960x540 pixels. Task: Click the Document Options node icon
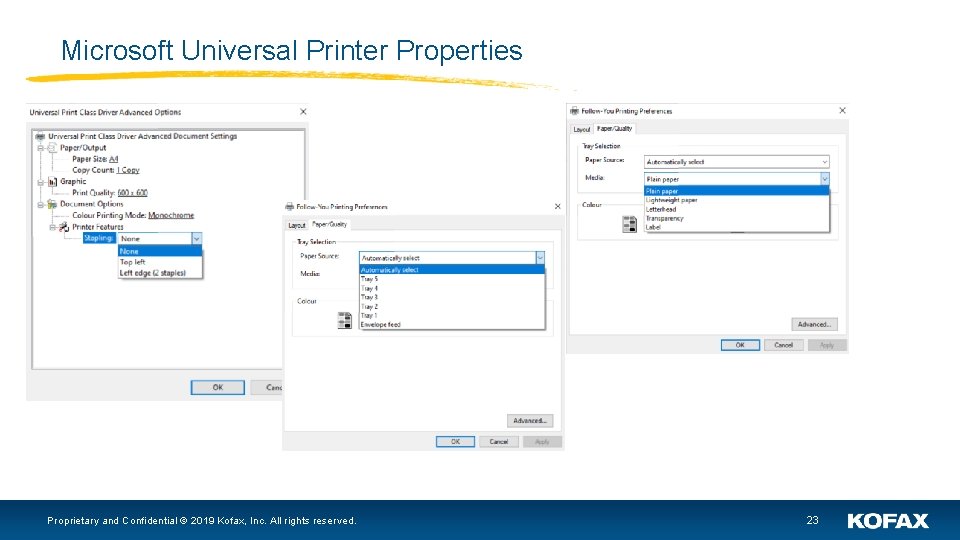tap(52, 204)
